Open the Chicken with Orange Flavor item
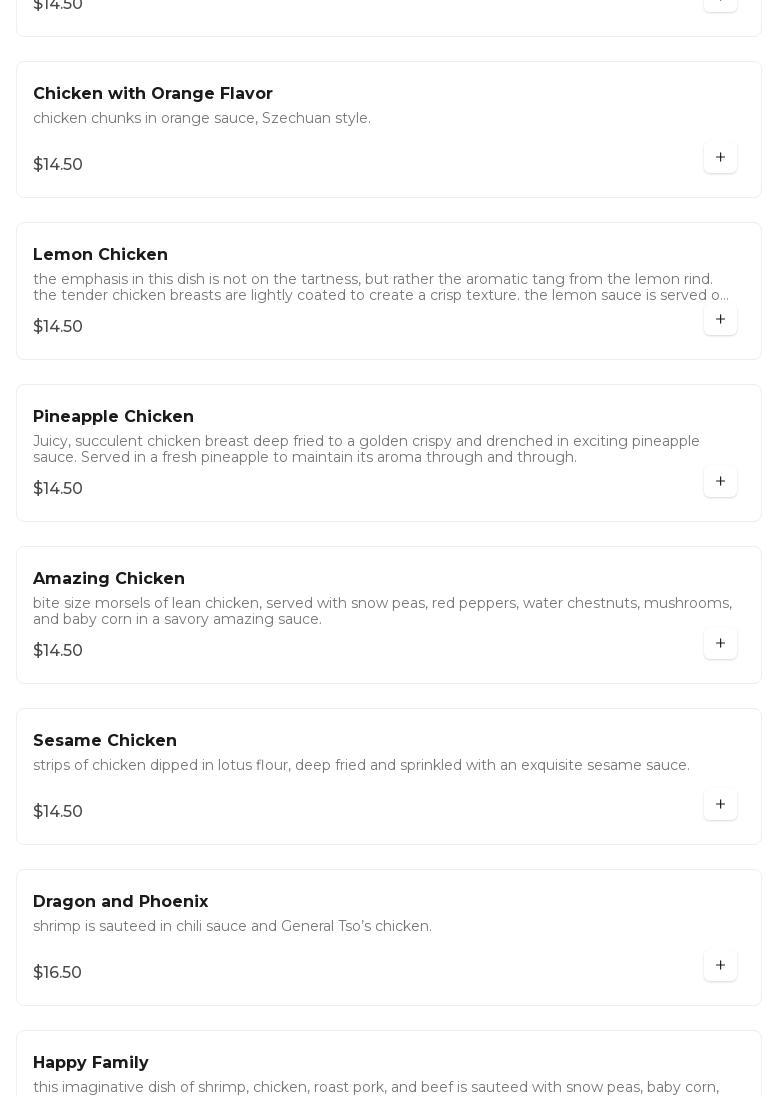778x1096 pixels. point(153,94)
